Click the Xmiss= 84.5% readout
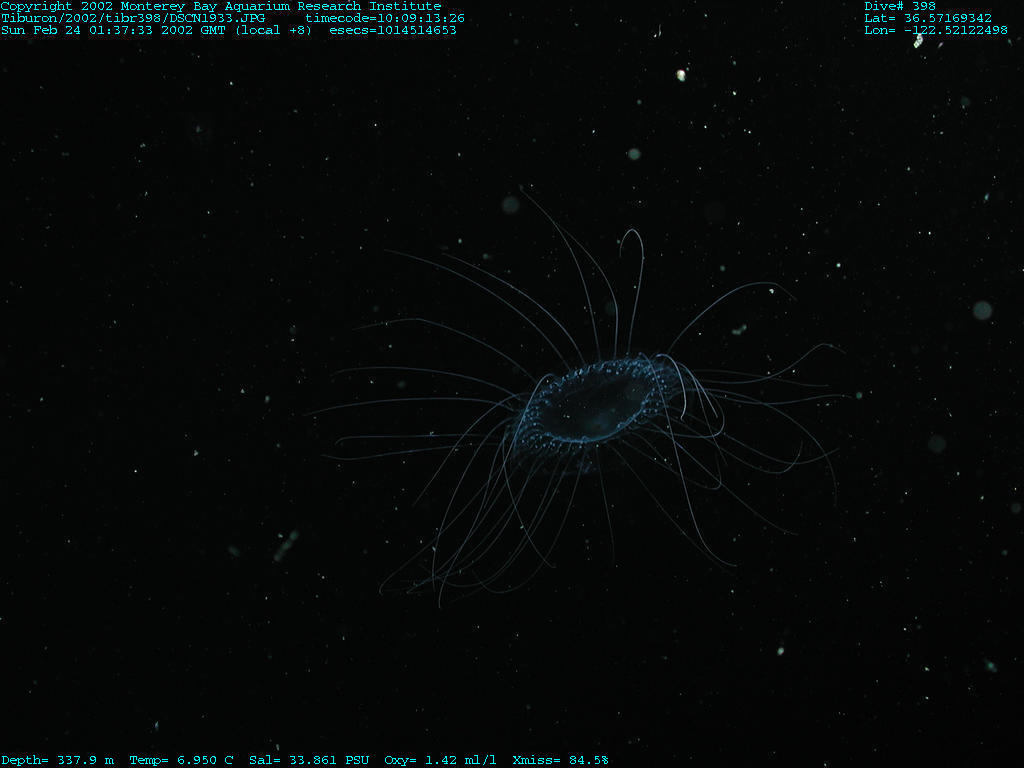1024x768 pixels. pyautogui.click(x=560, y=760)
